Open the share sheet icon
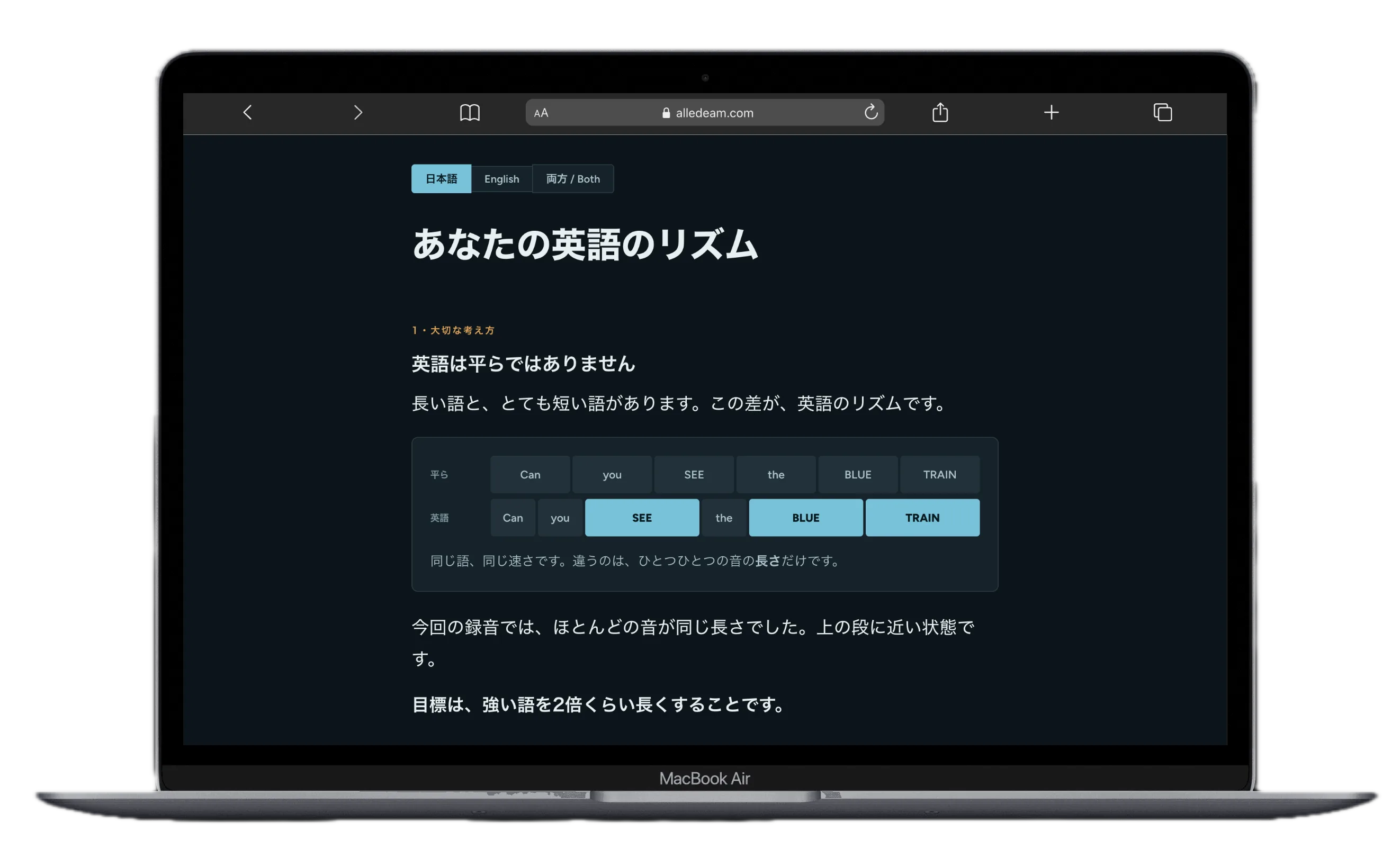This screenshot has width=1400, height=868. [x=940, y=112]
